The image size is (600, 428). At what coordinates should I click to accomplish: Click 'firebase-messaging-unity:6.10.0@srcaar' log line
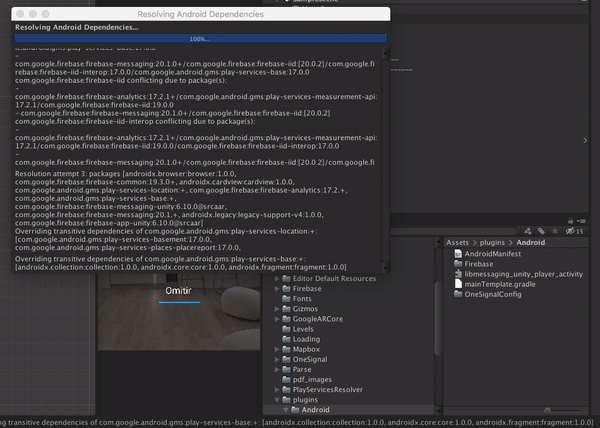(121, 207)
